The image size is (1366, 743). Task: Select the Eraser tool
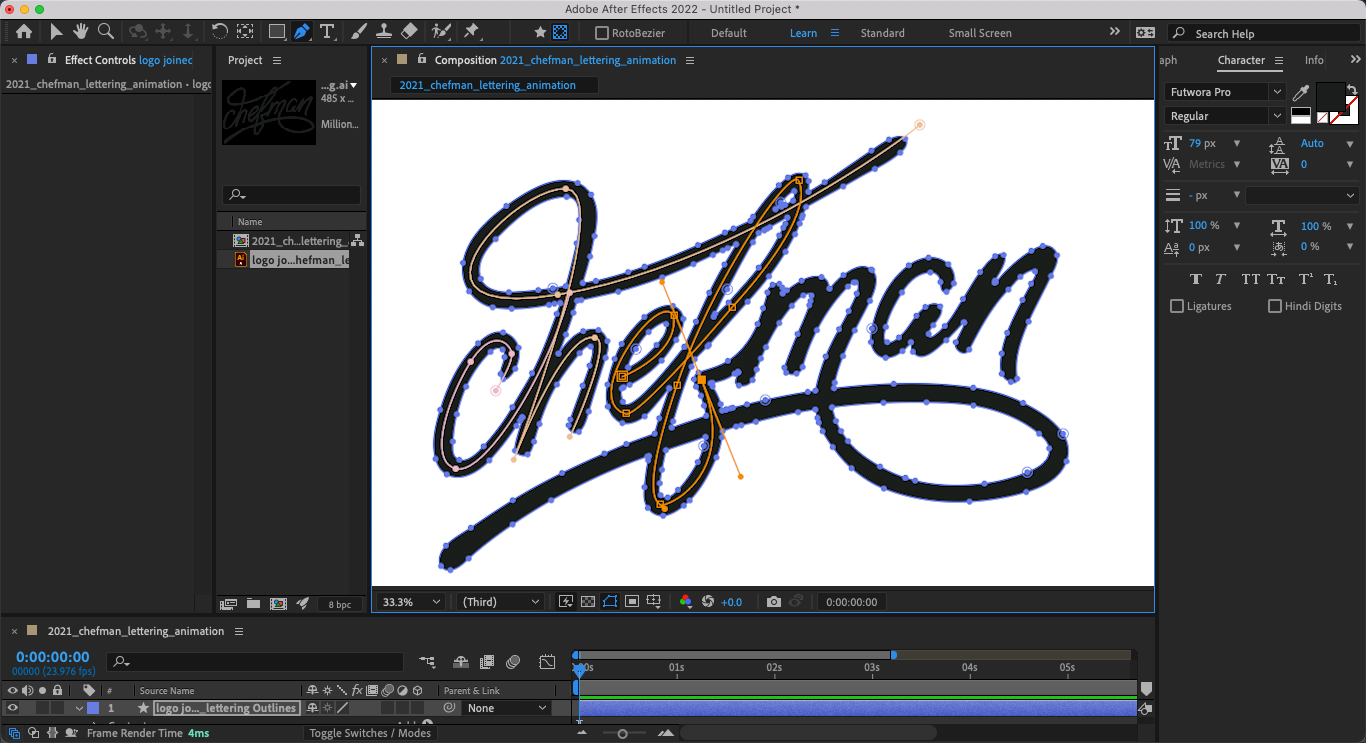click(x=409, y=32)
